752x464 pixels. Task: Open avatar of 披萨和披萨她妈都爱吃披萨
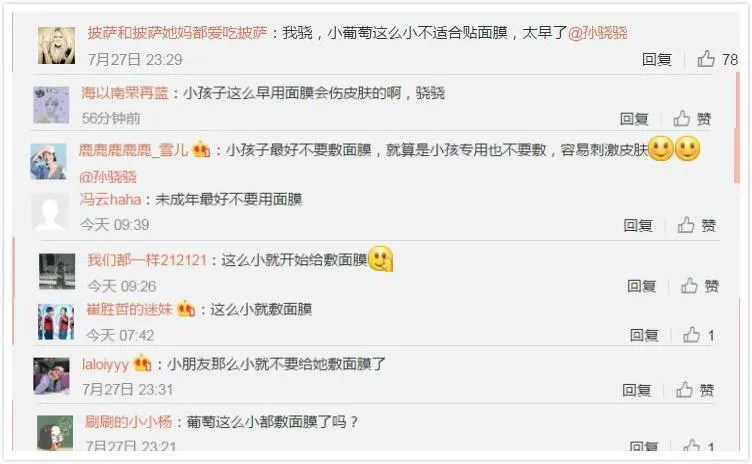click(57, 46)
